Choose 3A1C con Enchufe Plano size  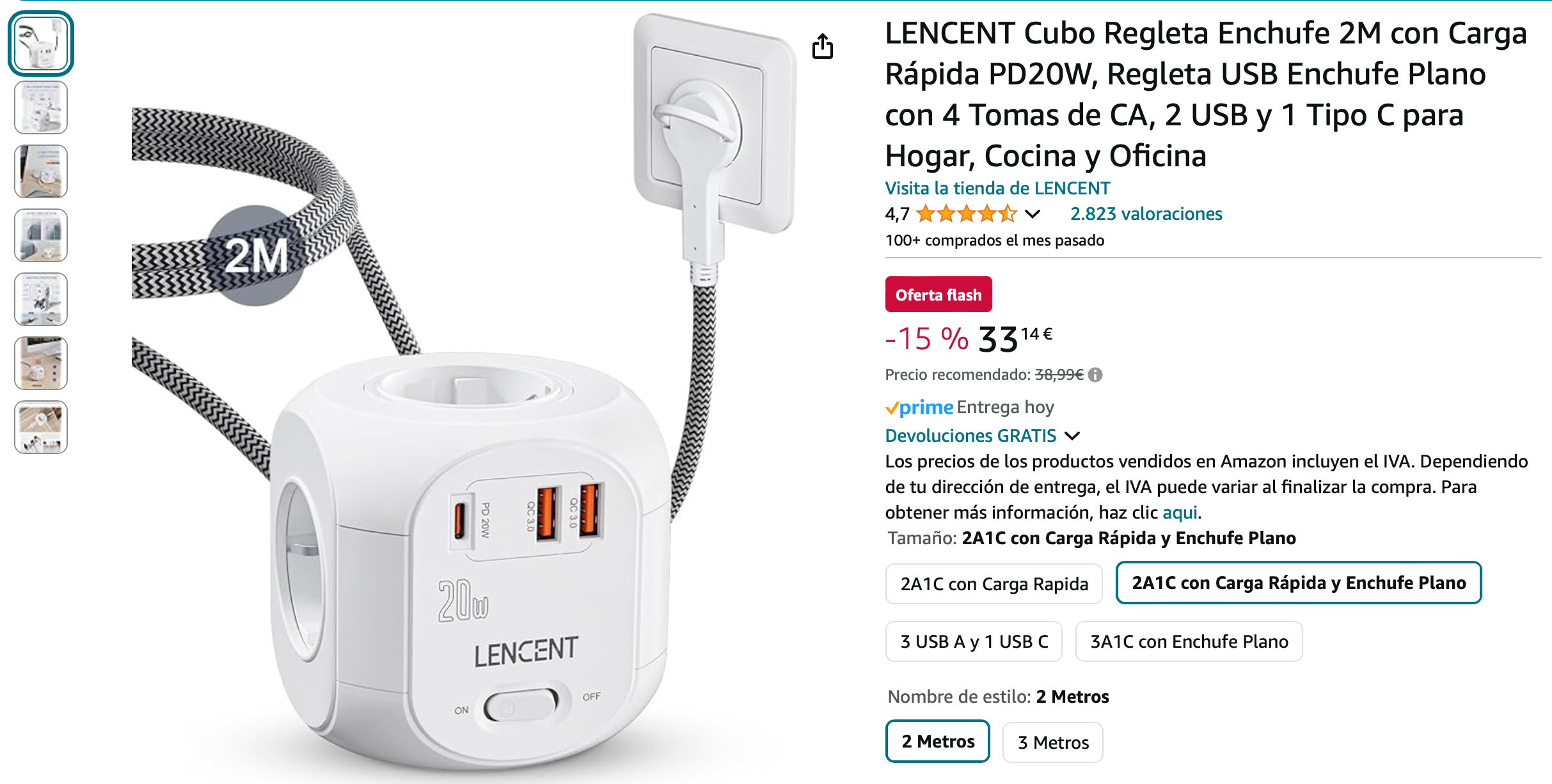1189,641
